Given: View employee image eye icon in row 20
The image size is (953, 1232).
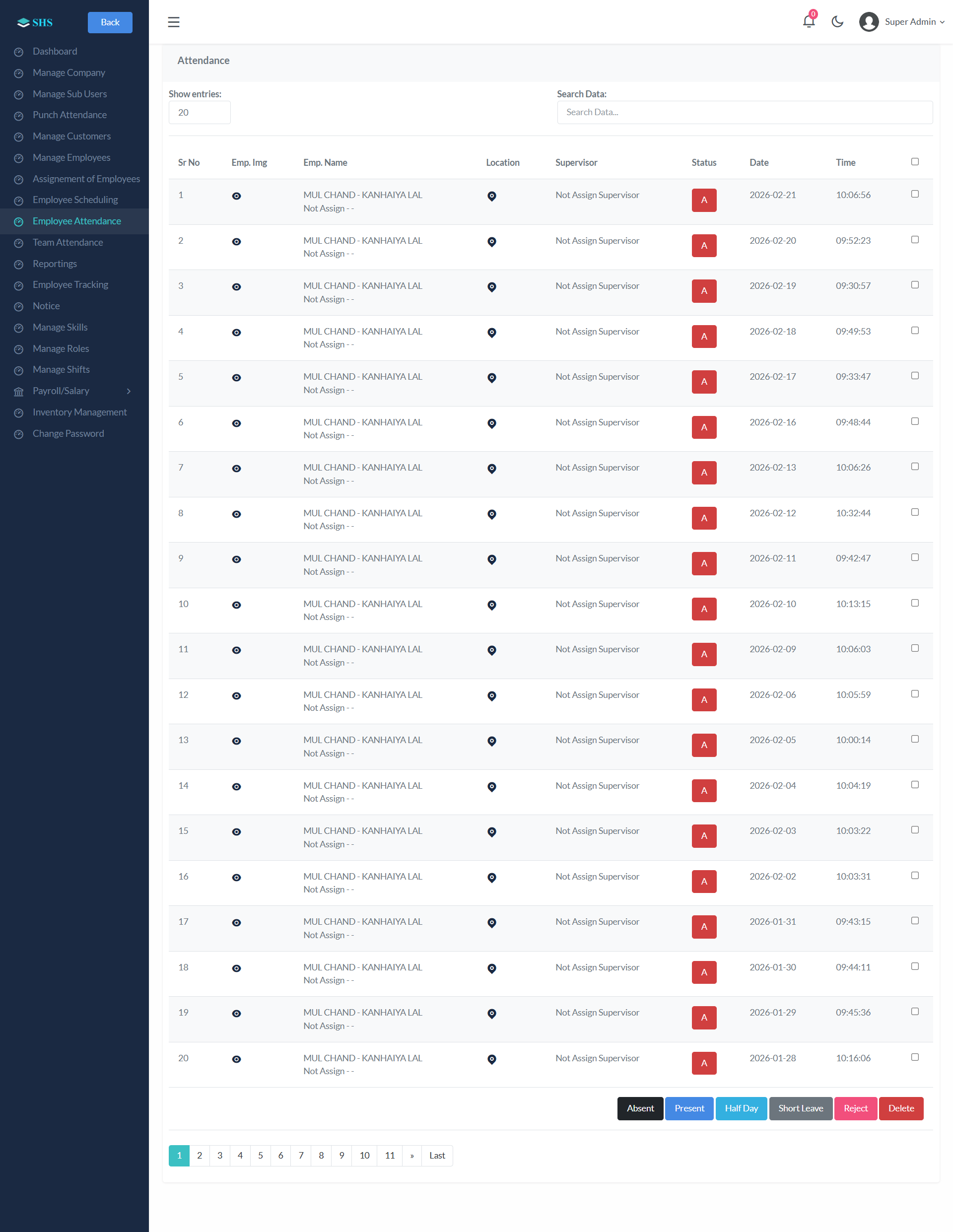Looking at the screenshot, I should (236, 1059).
